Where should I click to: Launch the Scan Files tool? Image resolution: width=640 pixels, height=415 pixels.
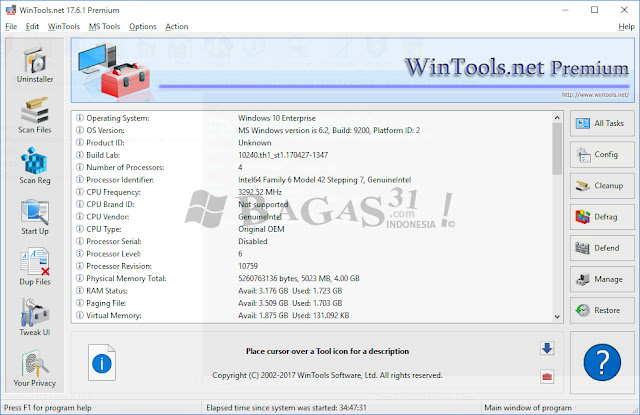pos(35,115)
